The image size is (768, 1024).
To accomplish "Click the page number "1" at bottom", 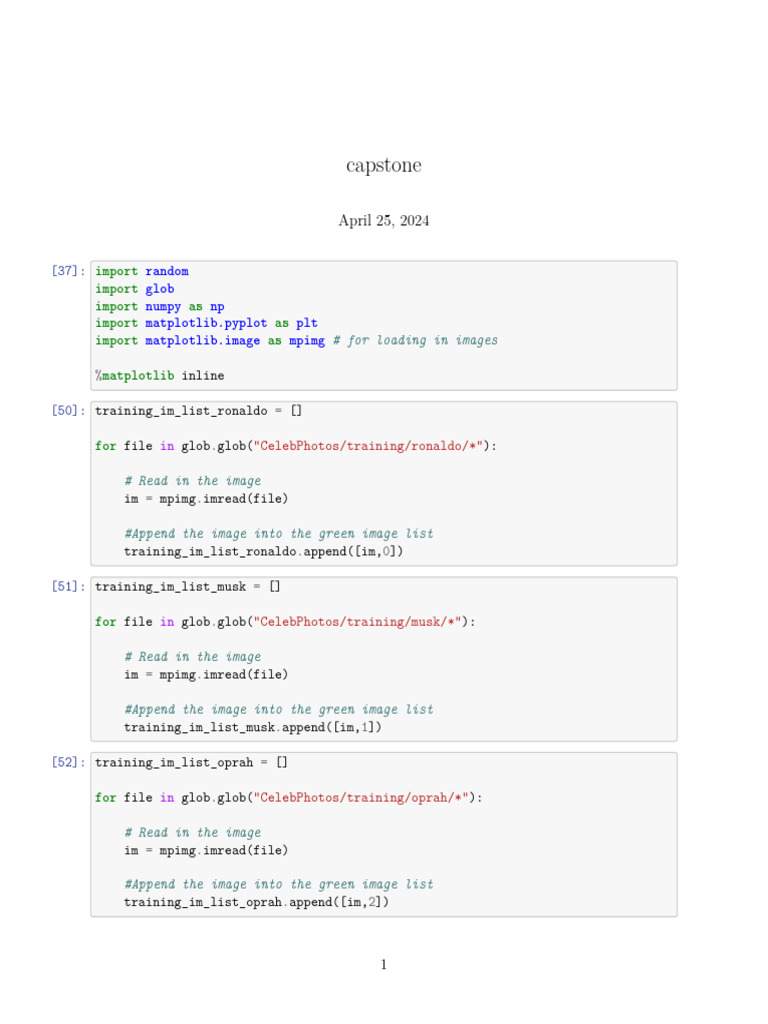I will point(383,964).
